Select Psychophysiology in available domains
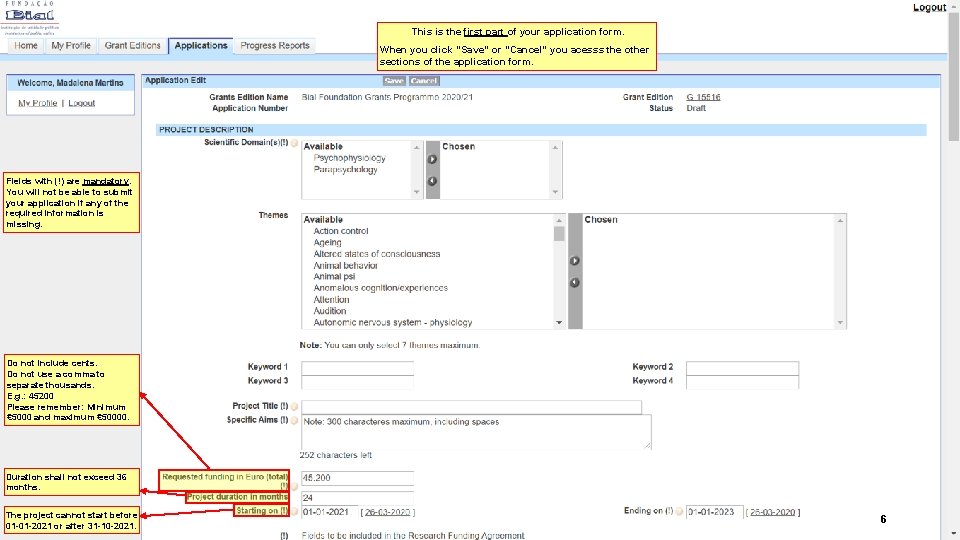This screenshot has height=540, width=960. (350, 158)
